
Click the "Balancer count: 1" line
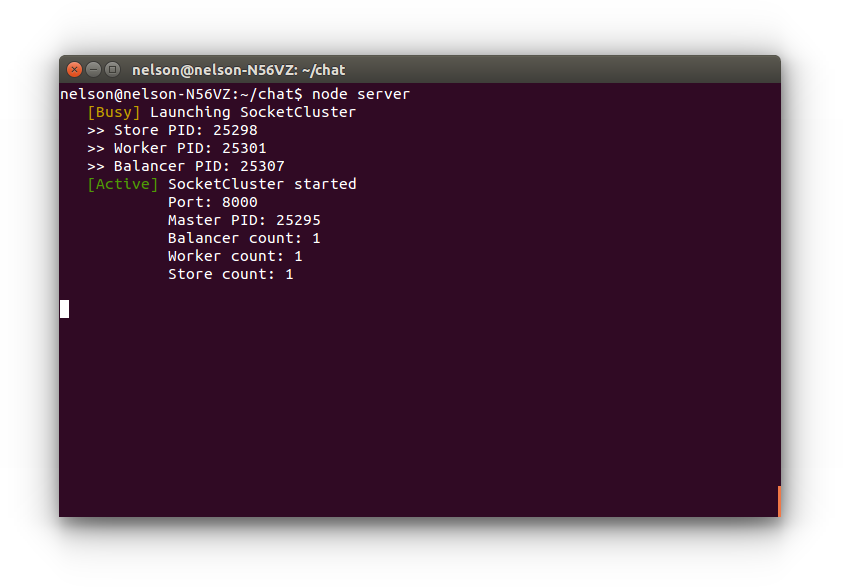pyautogui.click(x=244, y=238)
